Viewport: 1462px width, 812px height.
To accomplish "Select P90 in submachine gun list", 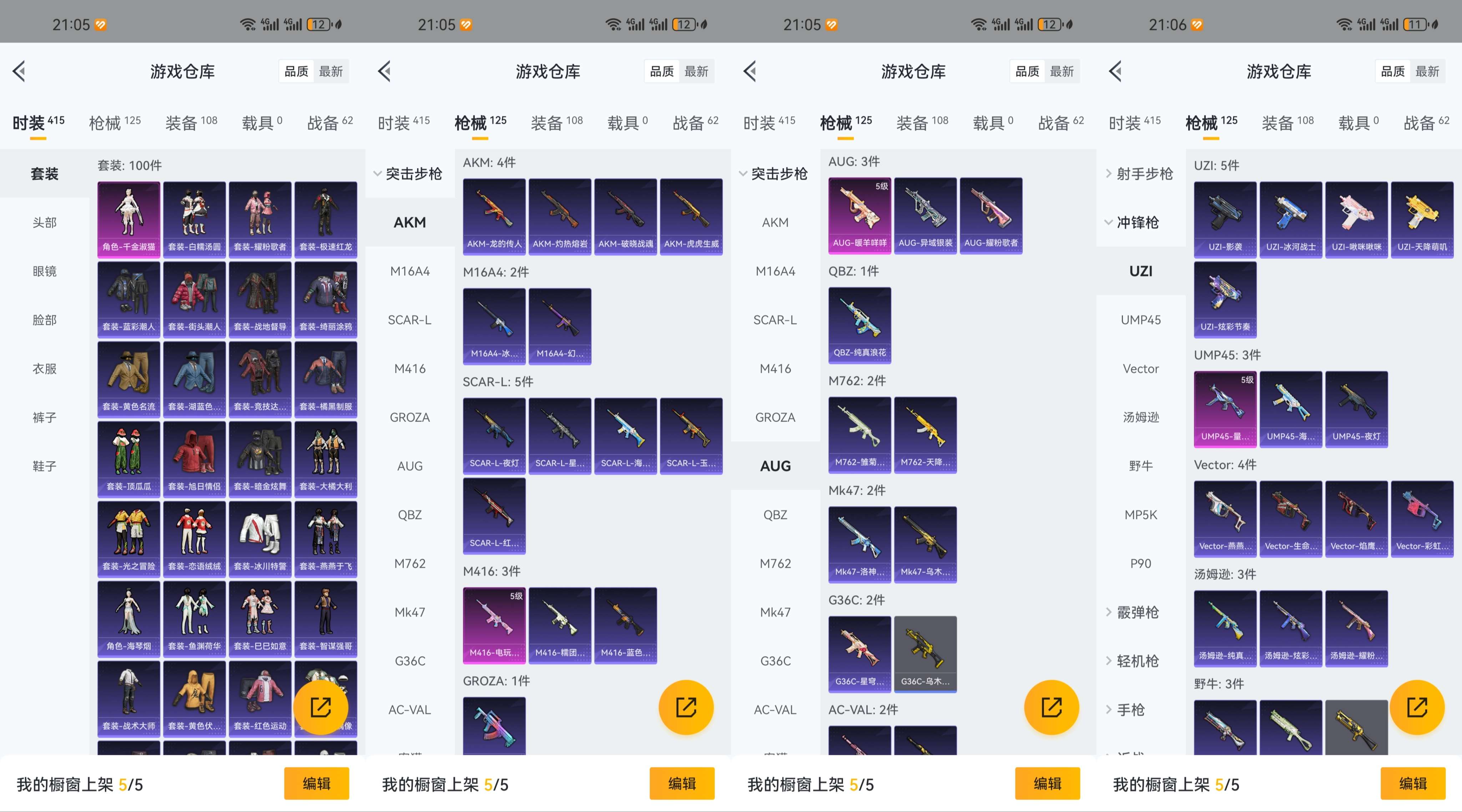I will coord(1141,564).
